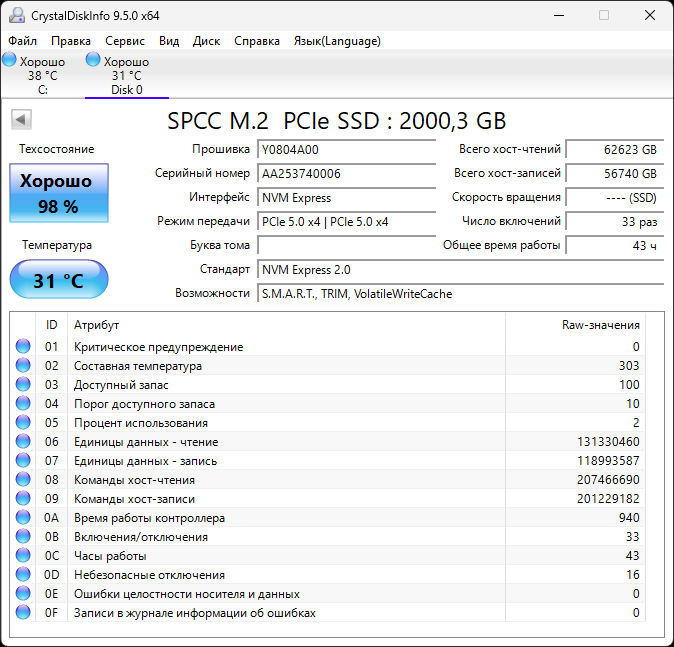Screen dimensions: 674x647
Task: Click the Хорошо 98 % health status button
Action: (59, 193)
